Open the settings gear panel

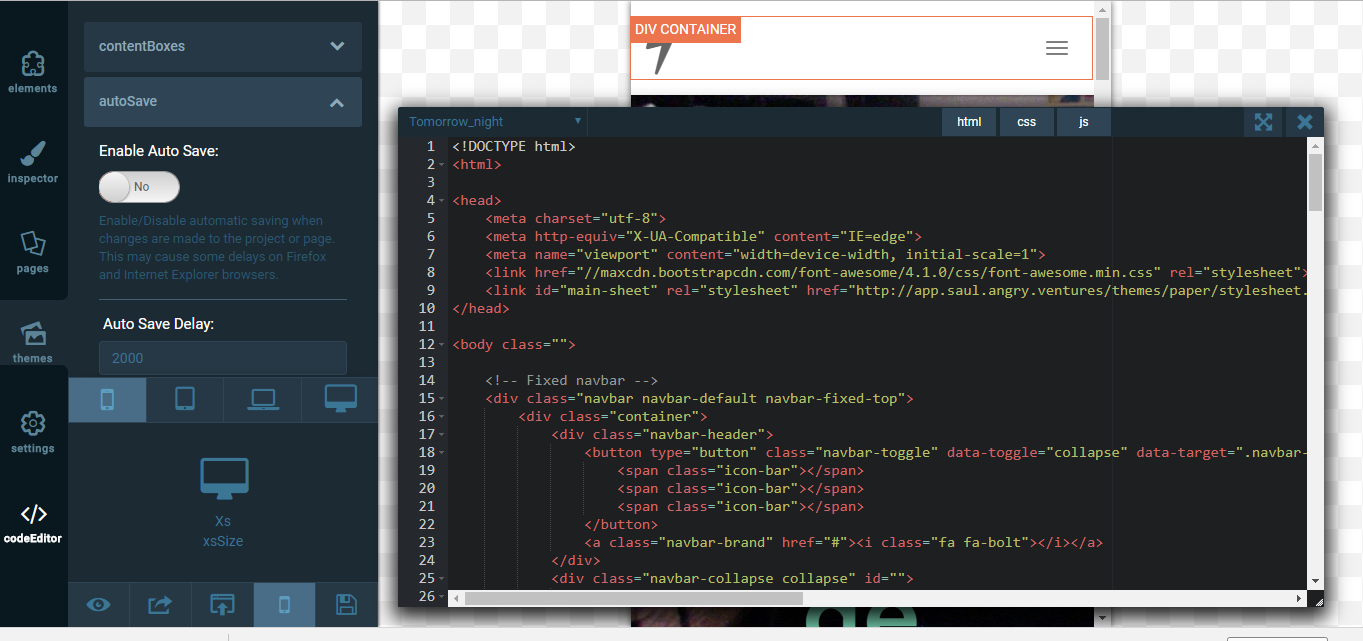33,432
